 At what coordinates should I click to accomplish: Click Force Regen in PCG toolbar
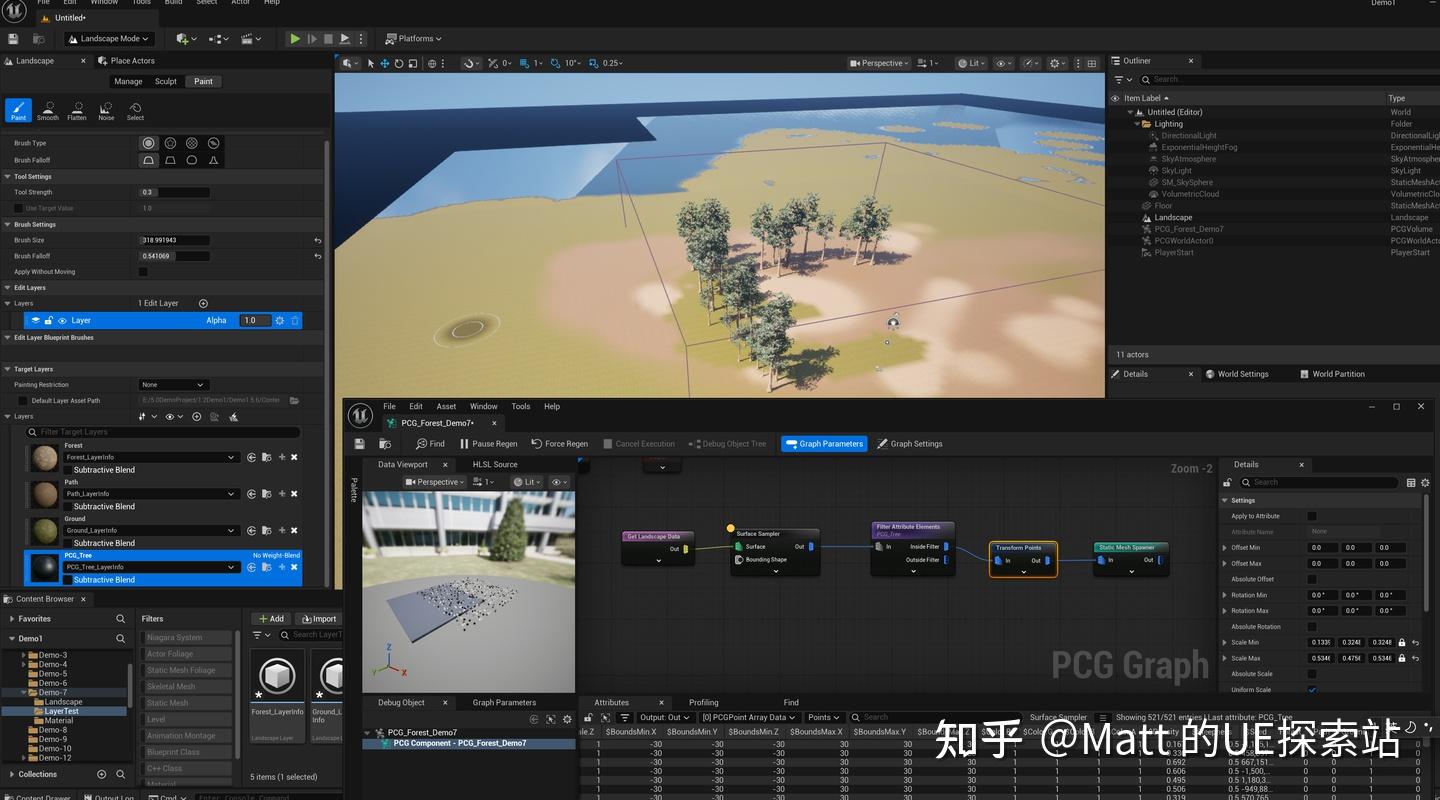(560, 444)
